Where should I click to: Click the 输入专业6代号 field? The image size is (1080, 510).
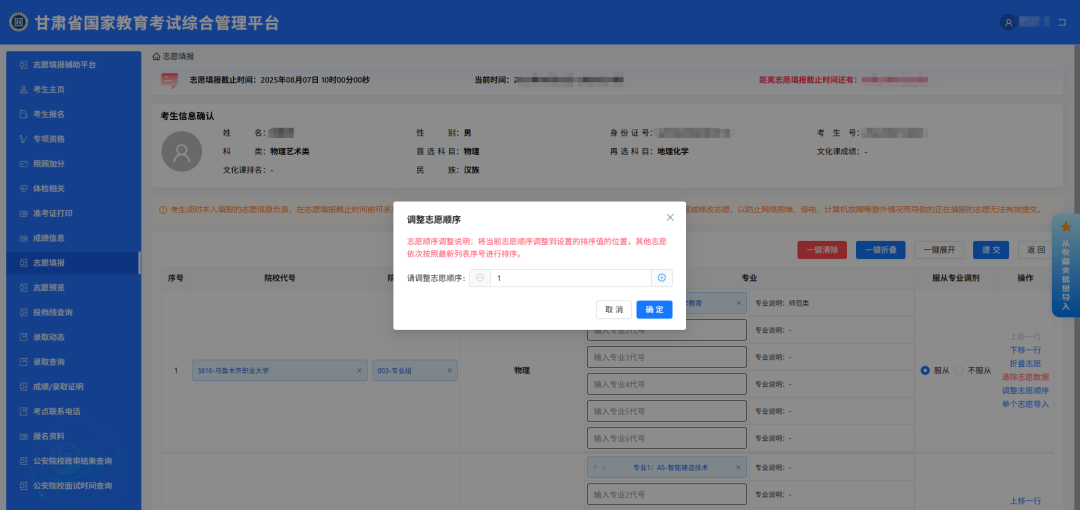tap(667, 438)
